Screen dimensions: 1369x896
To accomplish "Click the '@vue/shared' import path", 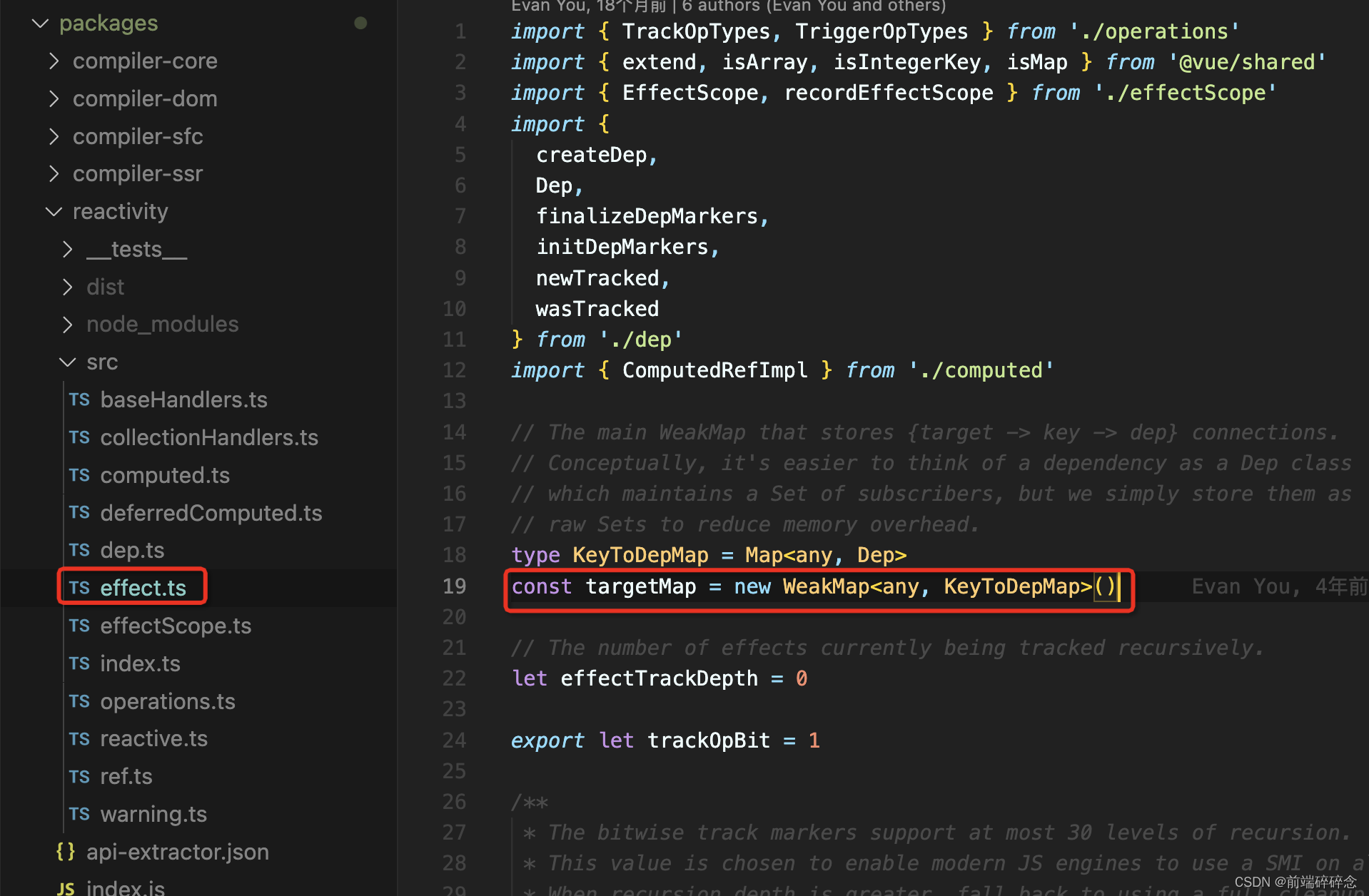I will tap(1247, 62).
